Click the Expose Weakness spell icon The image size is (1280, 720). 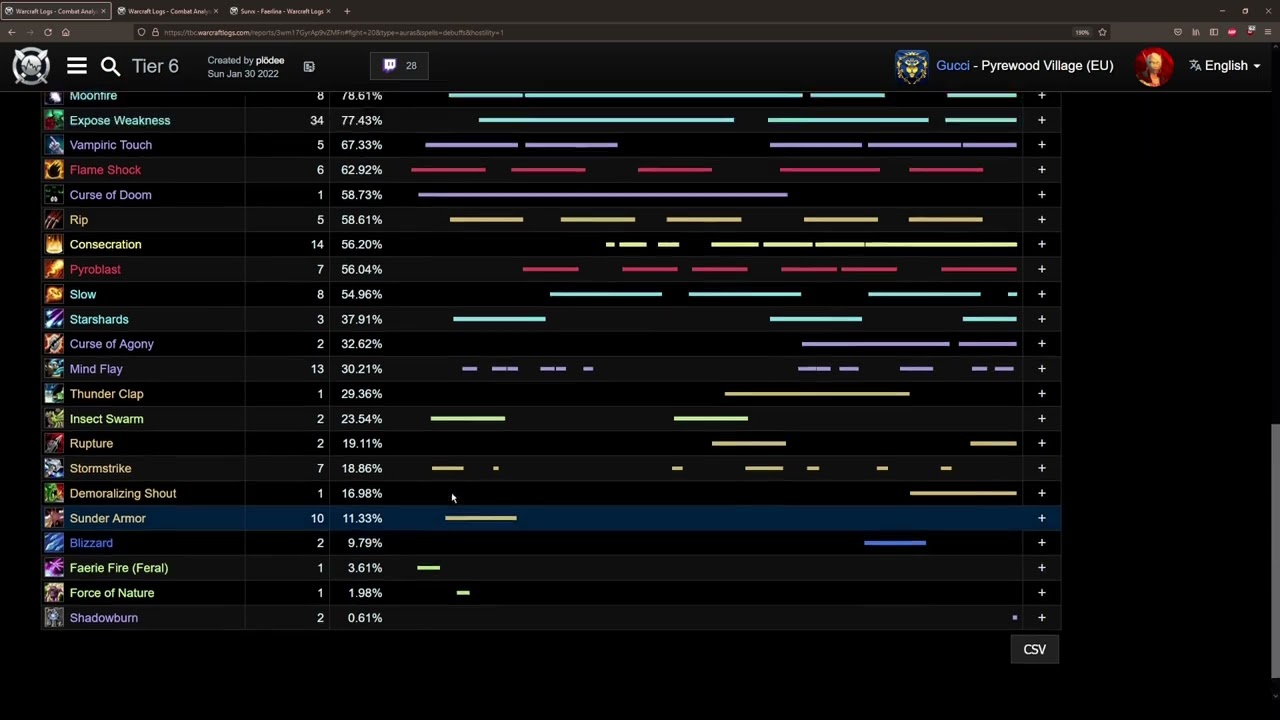tap(54, 120)
